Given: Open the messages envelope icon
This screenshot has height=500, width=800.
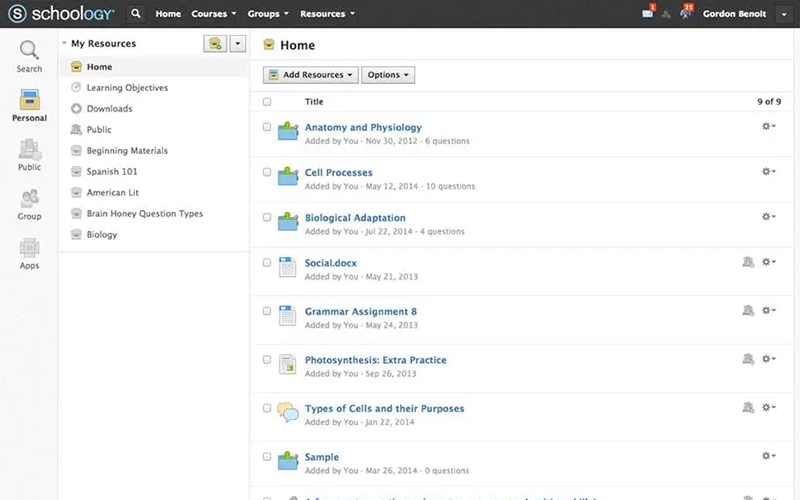Looking at the screenshot, I should pyautogui.click(x=647, y=14).
